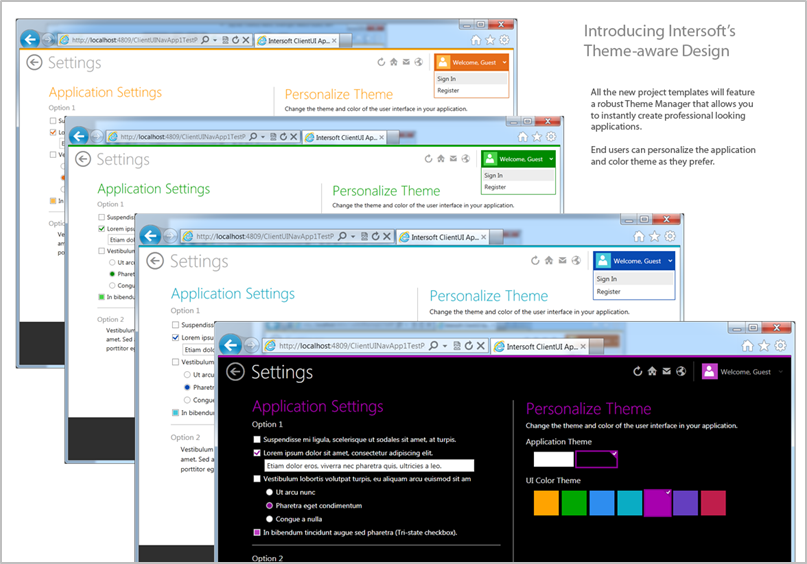The width and height of the screenshot is (807, 564).
Task: Click the refresh icon in the black-theme Settings header
Action: (x=638, y=372)
